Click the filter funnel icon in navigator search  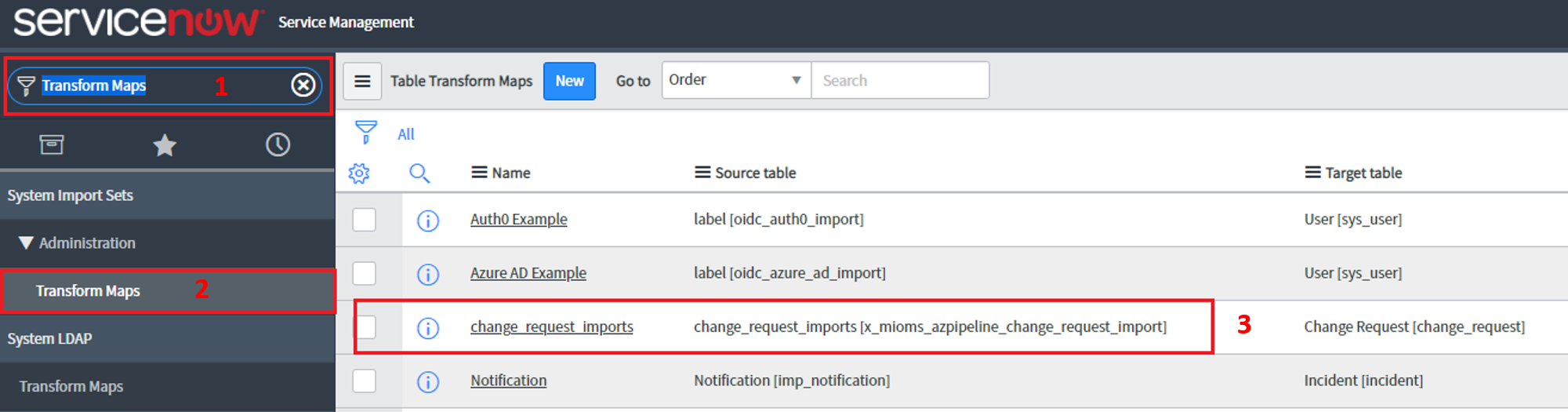26,86
